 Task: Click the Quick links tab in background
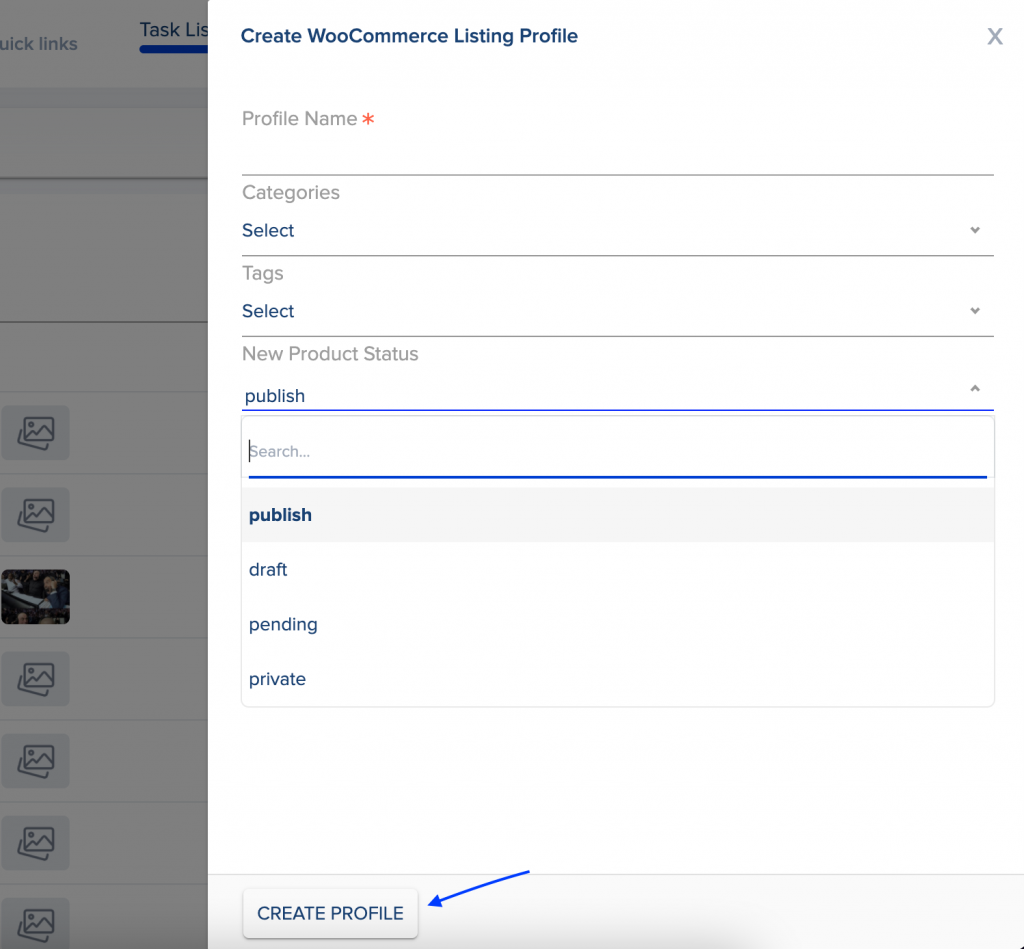[x=39, y=44]
